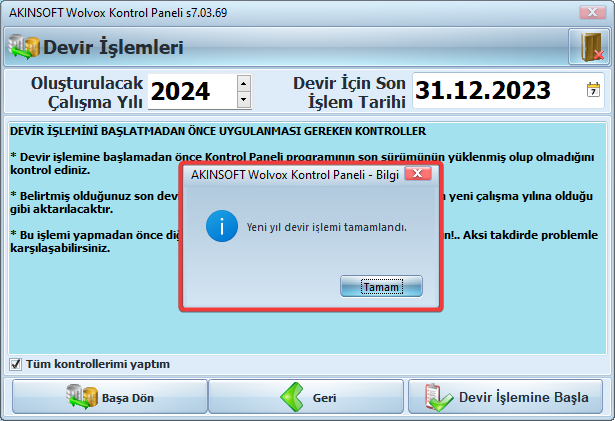Click the DEVİR İŞLEMİNİ BAŞLATMADAN ÖNCE heading text
This screenshot has width=615, height=421.
click(x=218, y=131)
